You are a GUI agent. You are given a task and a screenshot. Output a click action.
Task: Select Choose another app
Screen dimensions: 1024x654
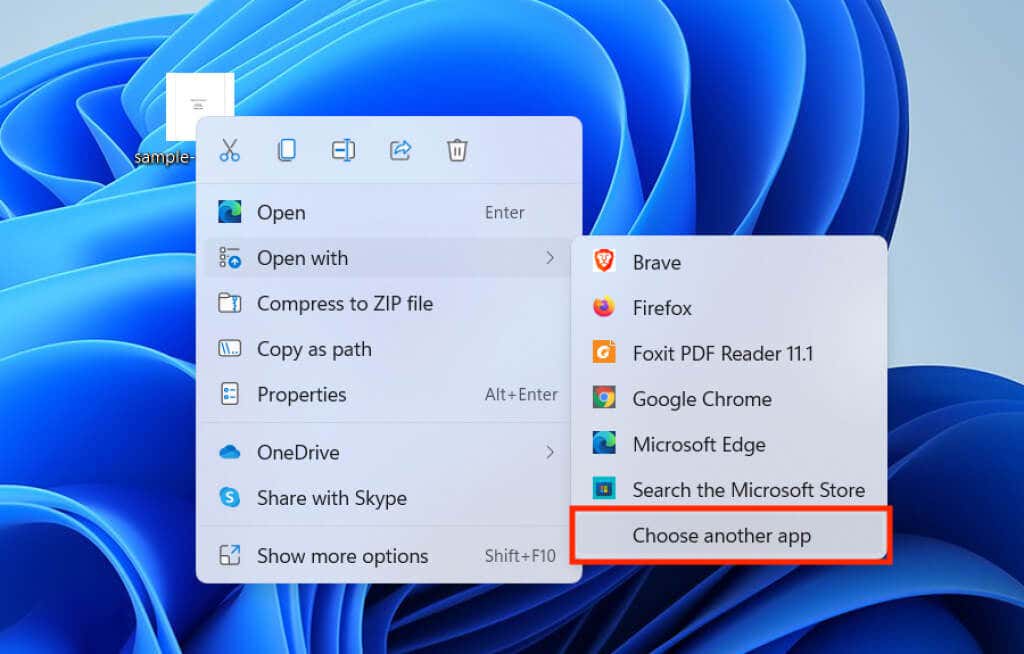(x=721, y=536)
